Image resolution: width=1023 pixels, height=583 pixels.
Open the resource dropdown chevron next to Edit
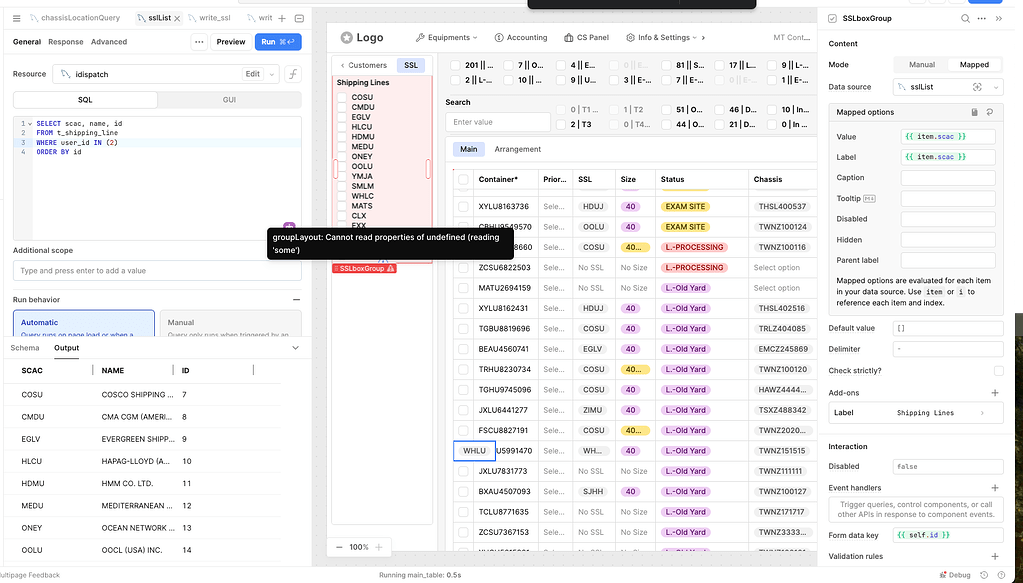(x=271, y=73)
